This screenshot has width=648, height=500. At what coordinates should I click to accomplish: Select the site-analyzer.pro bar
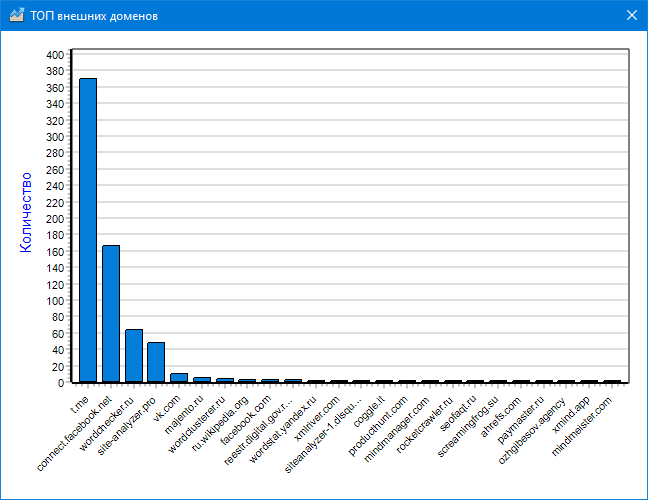coord(156,362)
